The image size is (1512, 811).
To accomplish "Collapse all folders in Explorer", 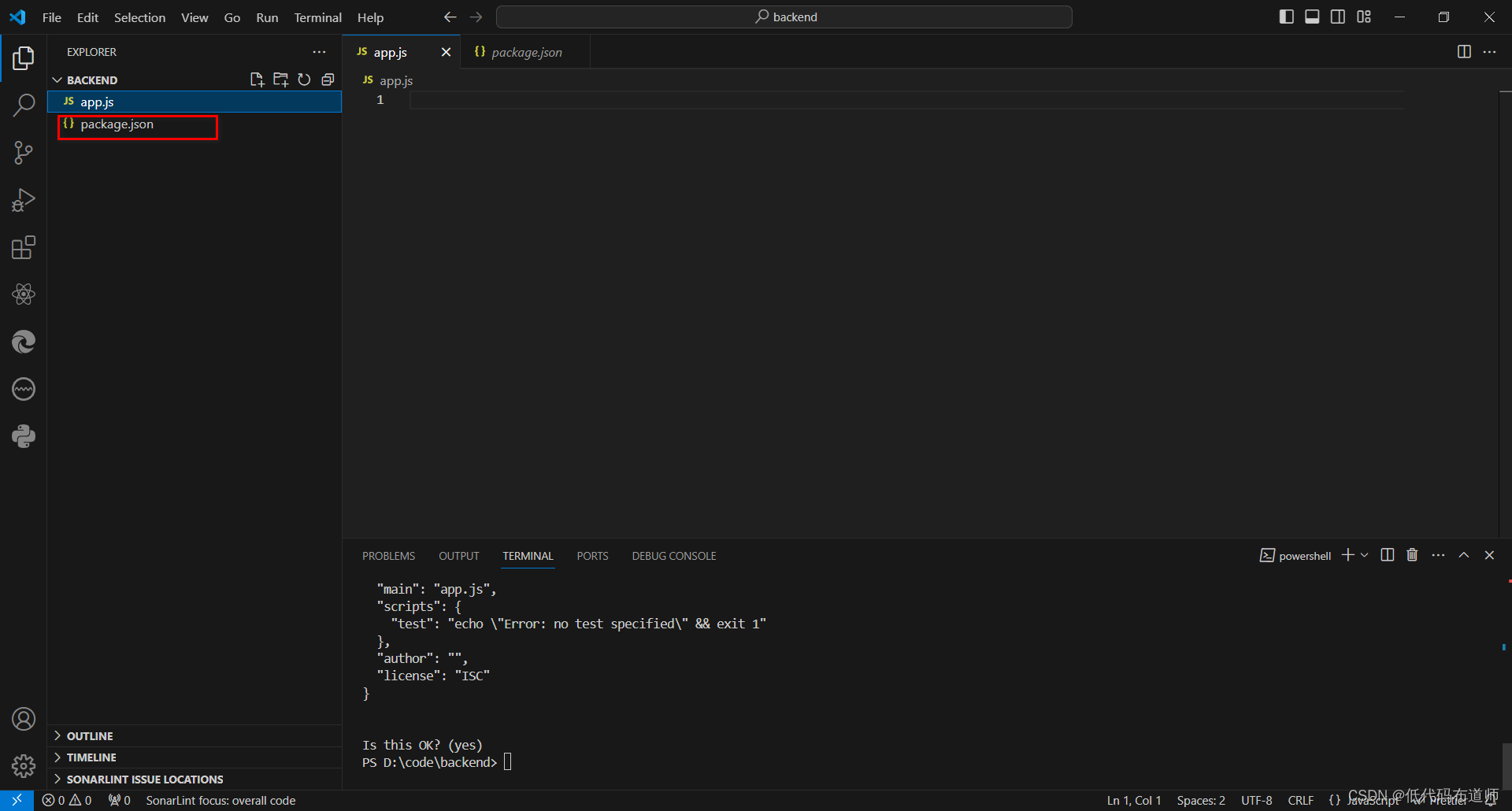I will 328,80.
